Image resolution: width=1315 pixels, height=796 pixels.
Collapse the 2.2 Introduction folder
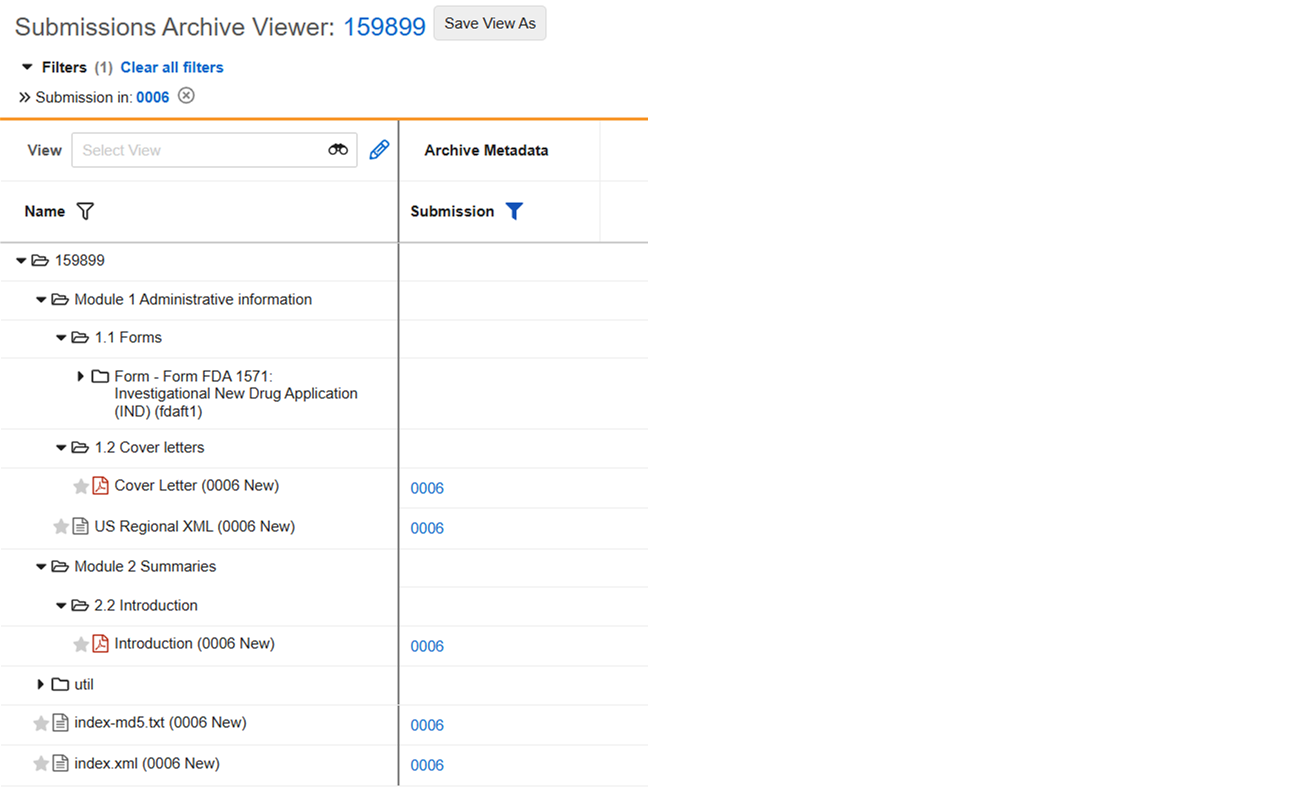point(61,605)
